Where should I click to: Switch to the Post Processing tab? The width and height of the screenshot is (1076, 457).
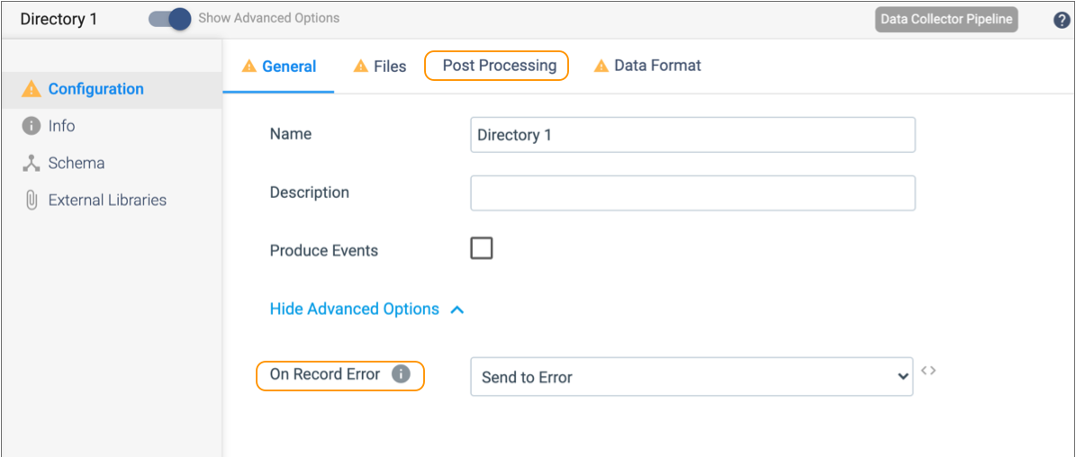click(498, 66)
